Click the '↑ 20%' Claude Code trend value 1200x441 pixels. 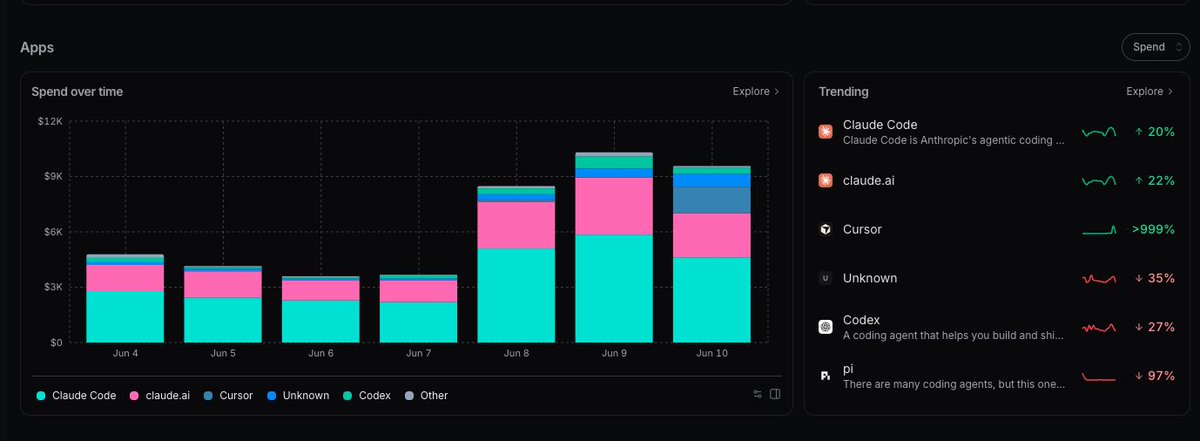pos(1154,132)
